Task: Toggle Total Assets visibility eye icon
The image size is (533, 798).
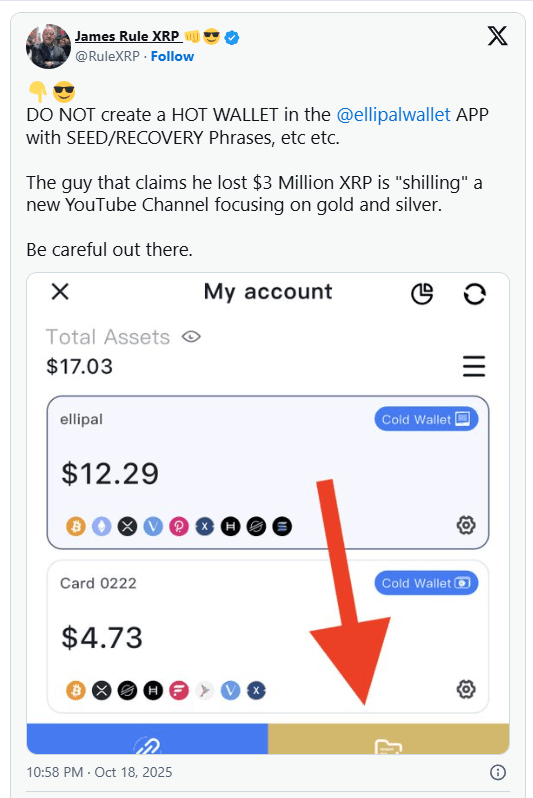Action: click(x=191, y=337)
